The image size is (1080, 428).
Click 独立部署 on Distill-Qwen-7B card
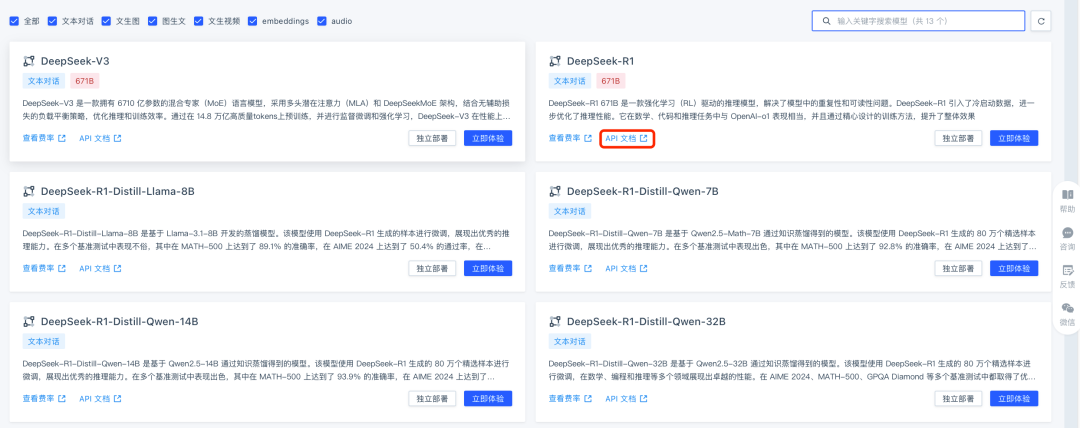click(x=958, y=268)
